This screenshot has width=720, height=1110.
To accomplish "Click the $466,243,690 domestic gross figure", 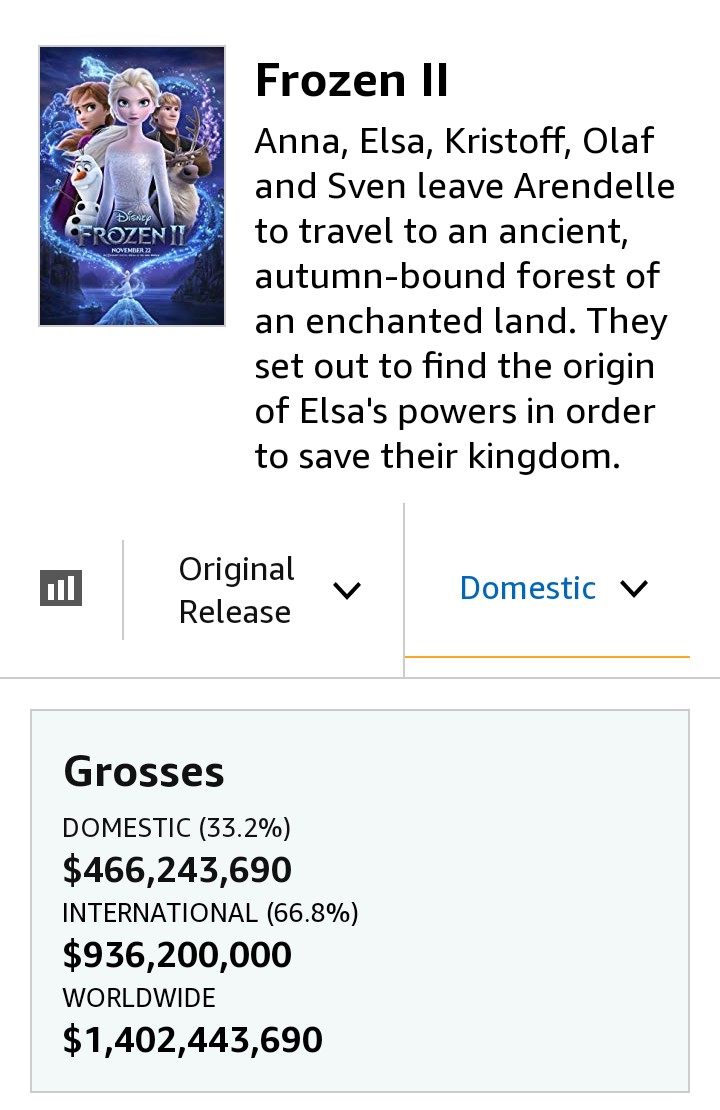I will pos(177,869).
